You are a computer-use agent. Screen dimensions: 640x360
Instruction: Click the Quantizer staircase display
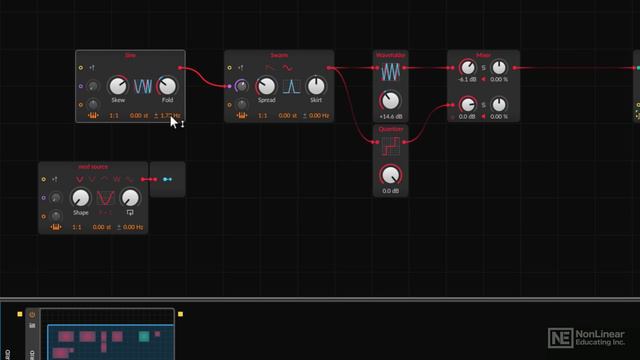pyautogui.click(x=391, y=146)
